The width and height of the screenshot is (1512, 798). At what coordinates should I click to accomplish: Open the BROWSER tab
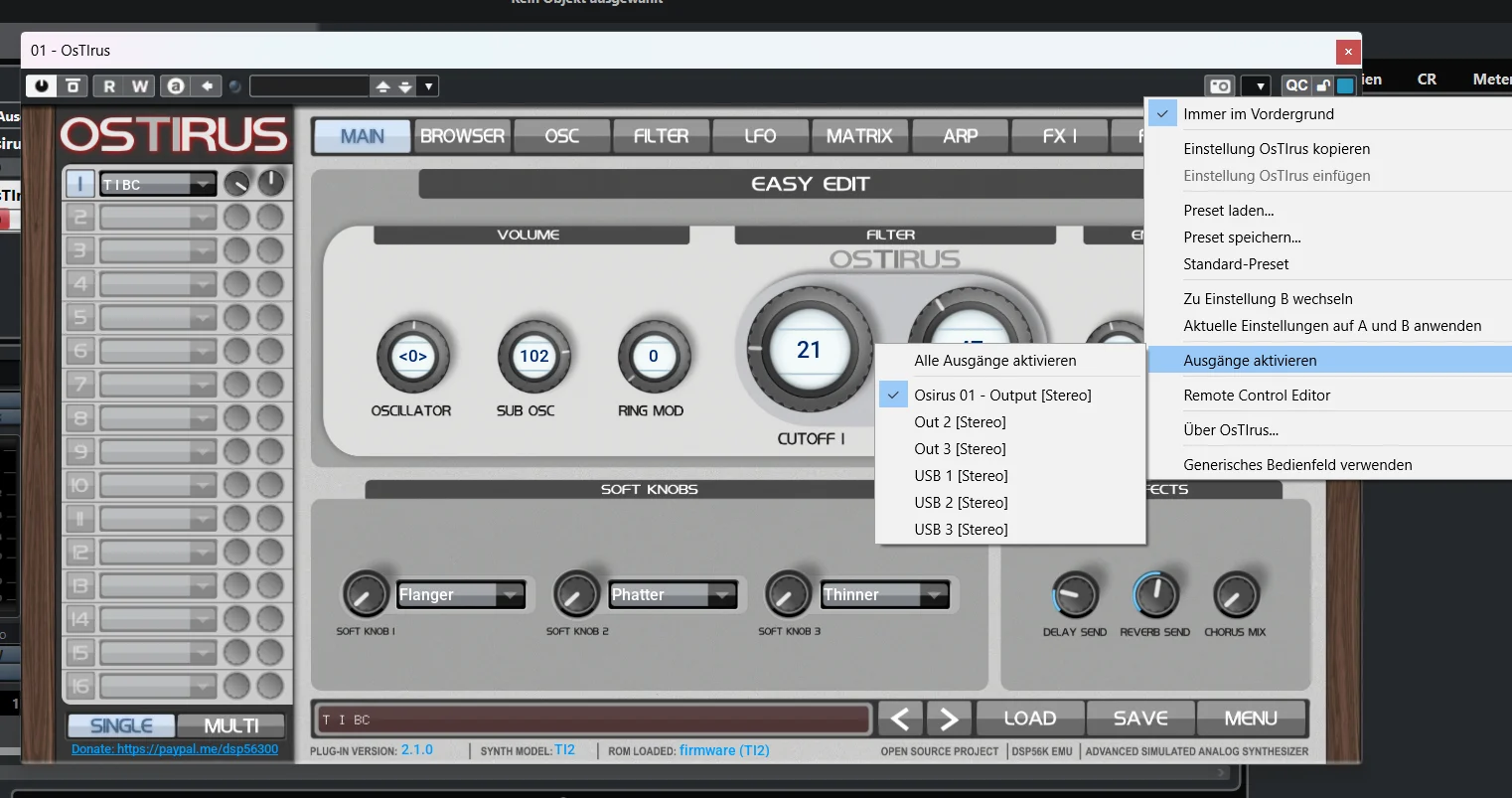tap(462, 136)
